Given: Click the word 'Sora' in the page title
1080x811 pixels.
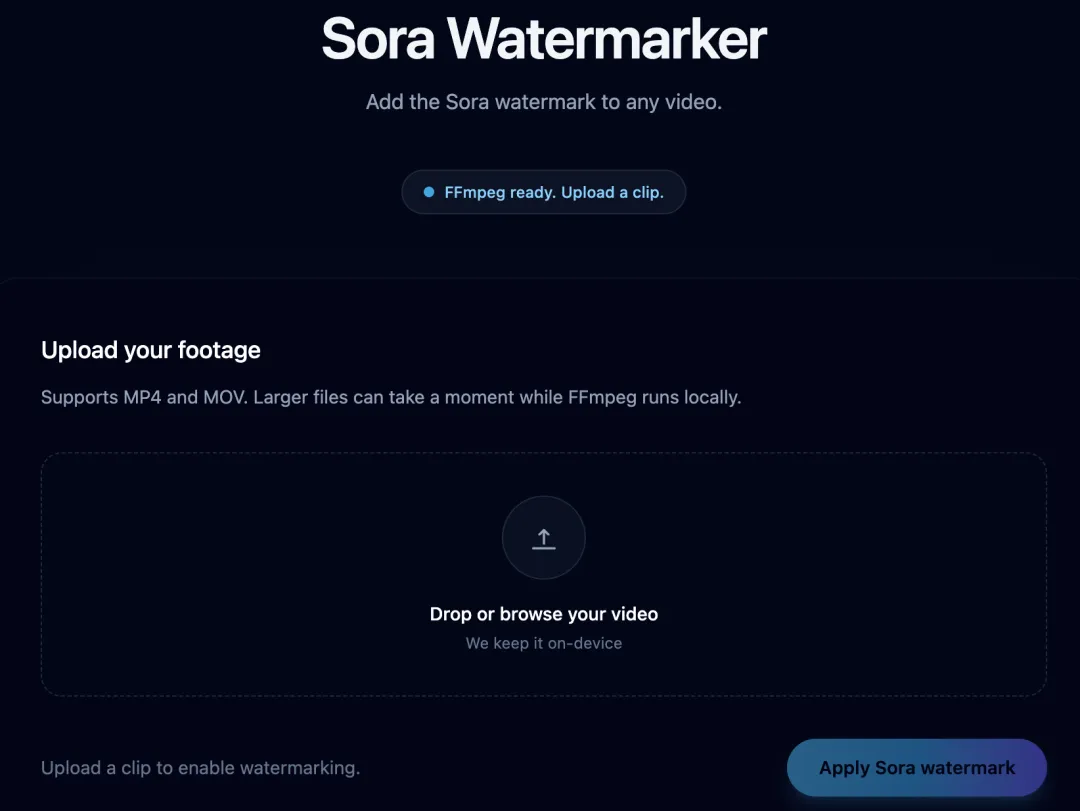Looking at the screenshot, I should 378,40.
